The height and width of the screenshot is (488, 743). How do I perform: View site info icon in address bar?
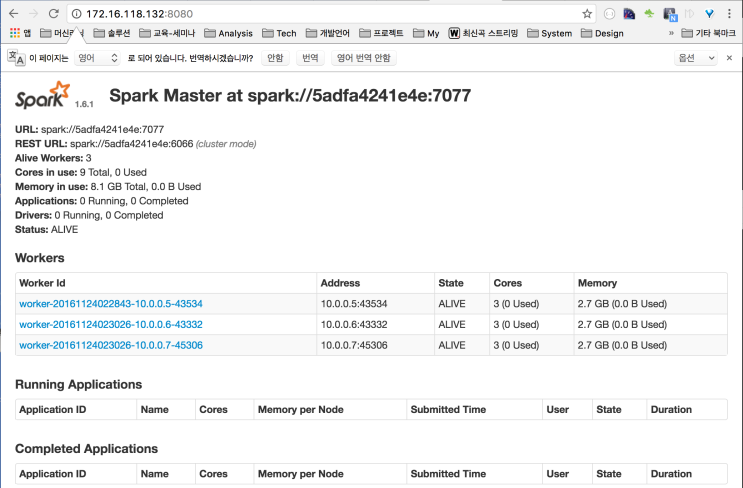pos(76,14)
